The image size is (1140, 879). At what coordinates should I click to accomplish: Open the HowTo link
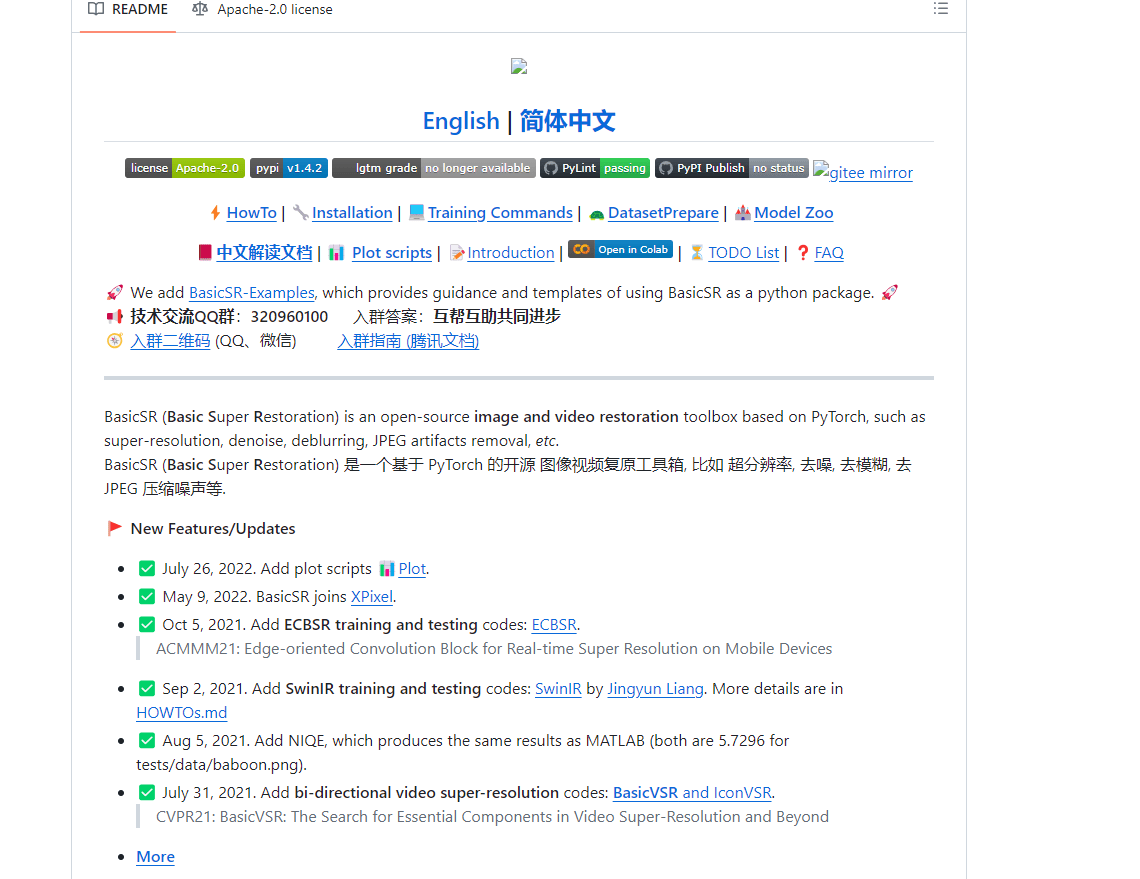pos(251,213)
